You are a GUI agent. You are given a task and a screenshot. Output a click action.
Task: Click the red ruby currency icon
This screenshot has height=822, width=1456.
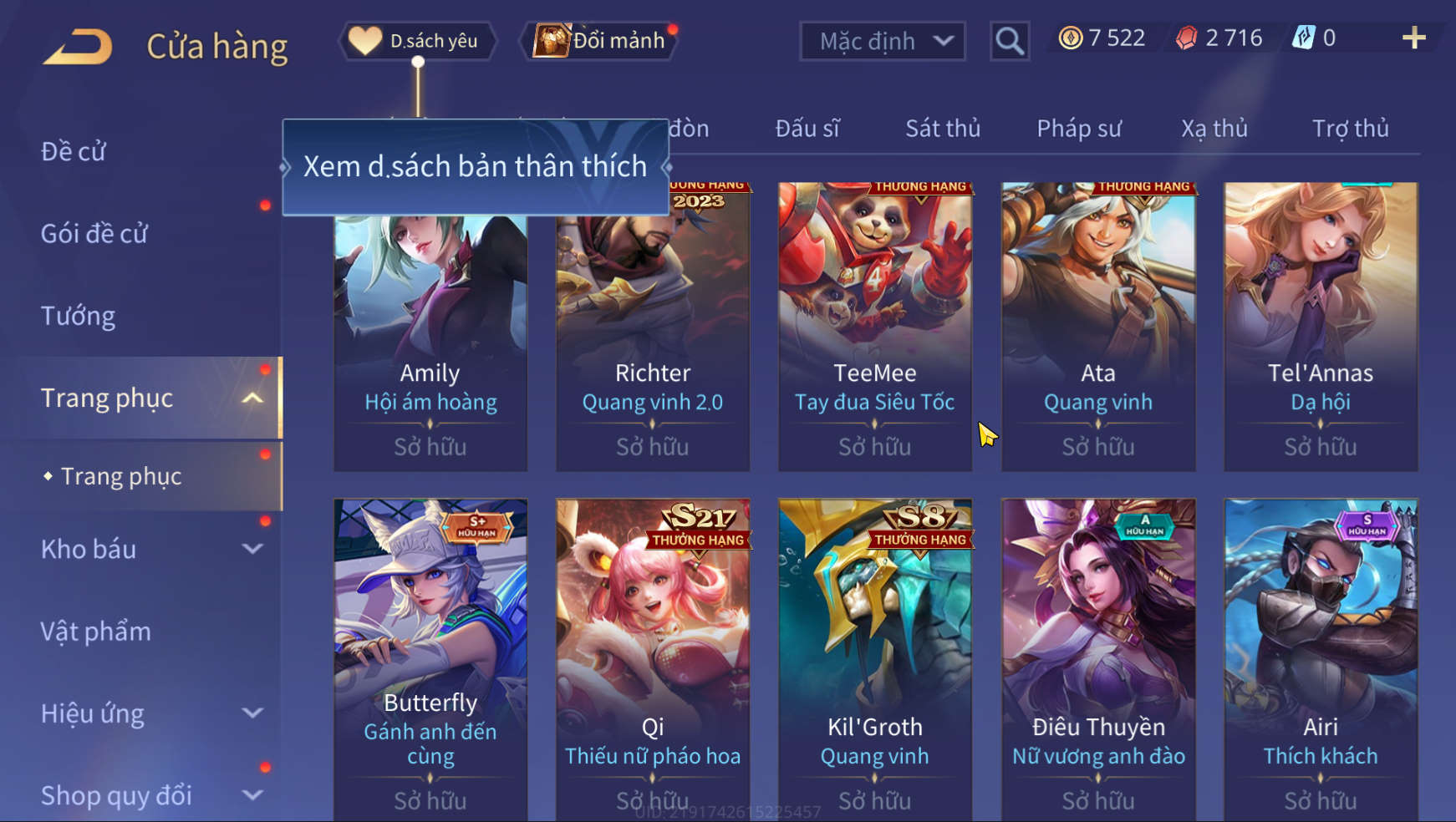click(1186, 38)
